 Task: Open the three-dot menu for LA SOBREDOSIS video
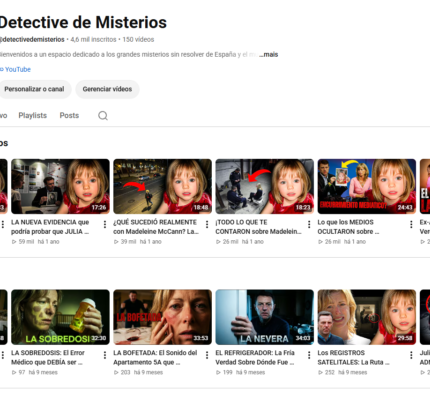click(x=105, y=355)
